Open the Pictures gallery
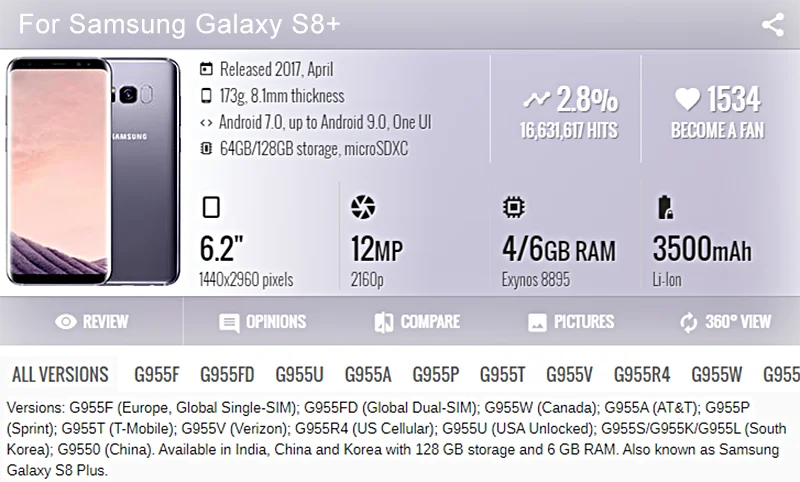The width and height of the screenshot is (800, 482). point(571,322)
